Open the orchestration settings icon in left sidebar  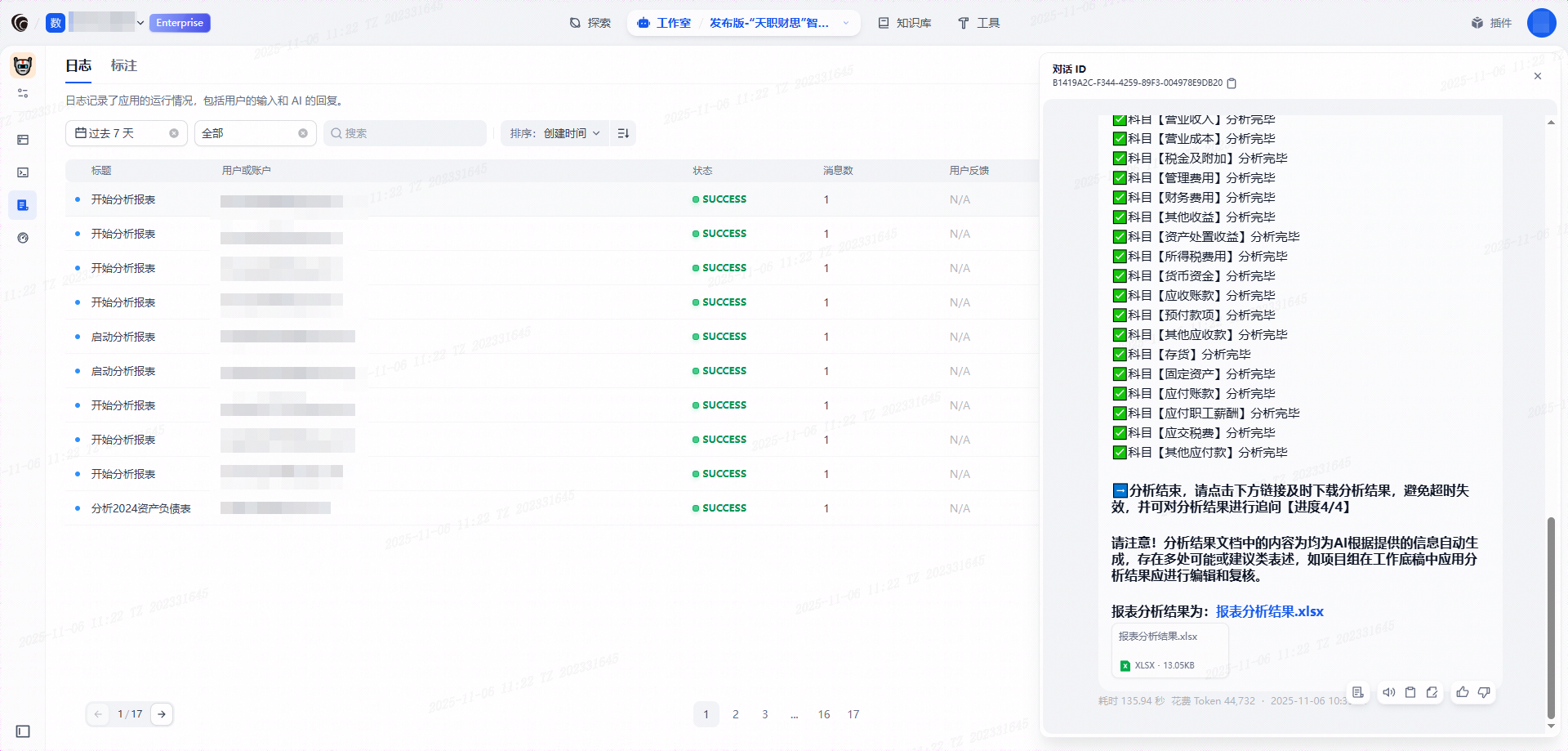coord(23,93)
